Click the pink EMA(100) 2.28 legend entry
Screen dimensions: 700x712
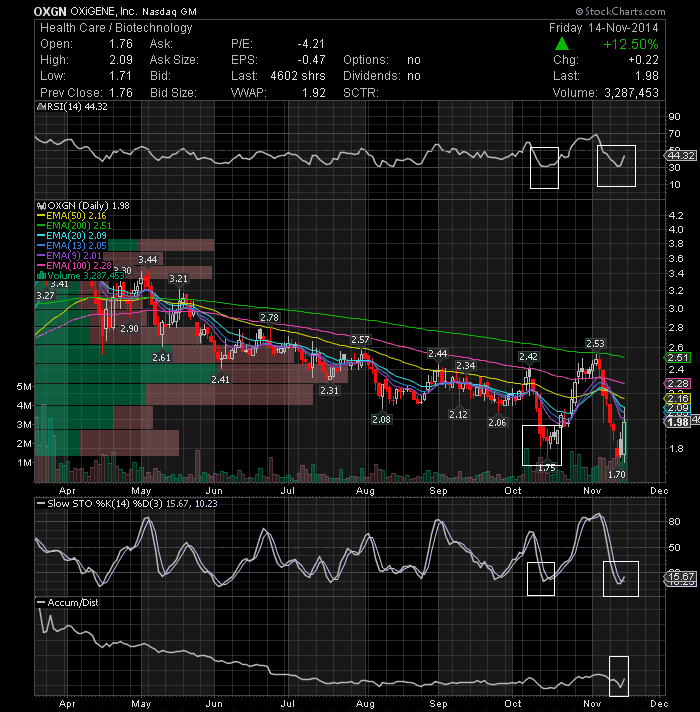(74, 266)
